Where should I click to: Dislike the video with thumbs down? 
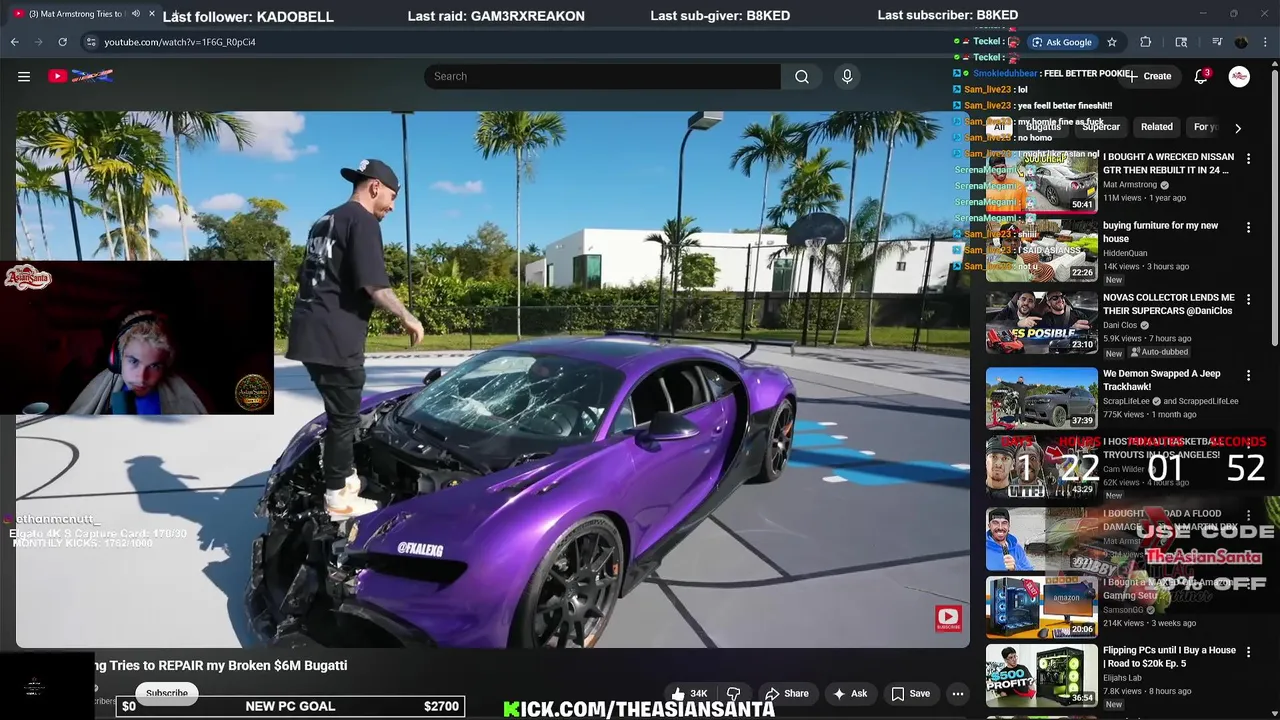click(x=733, y=693)
